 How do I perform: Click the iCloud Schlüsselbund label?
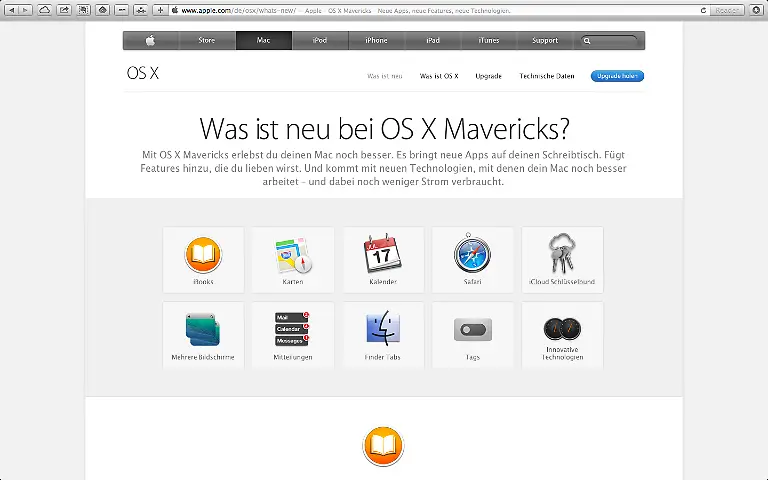tap(562, 282)
